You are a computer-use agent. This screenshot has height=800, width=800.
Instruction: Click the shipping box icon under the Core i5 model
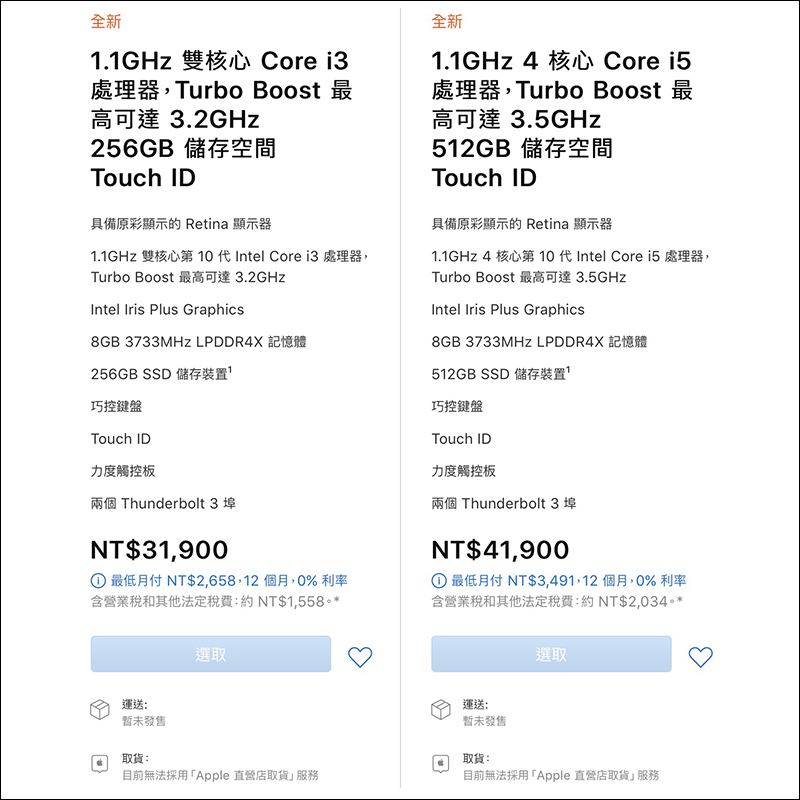(x=441, y=710)
